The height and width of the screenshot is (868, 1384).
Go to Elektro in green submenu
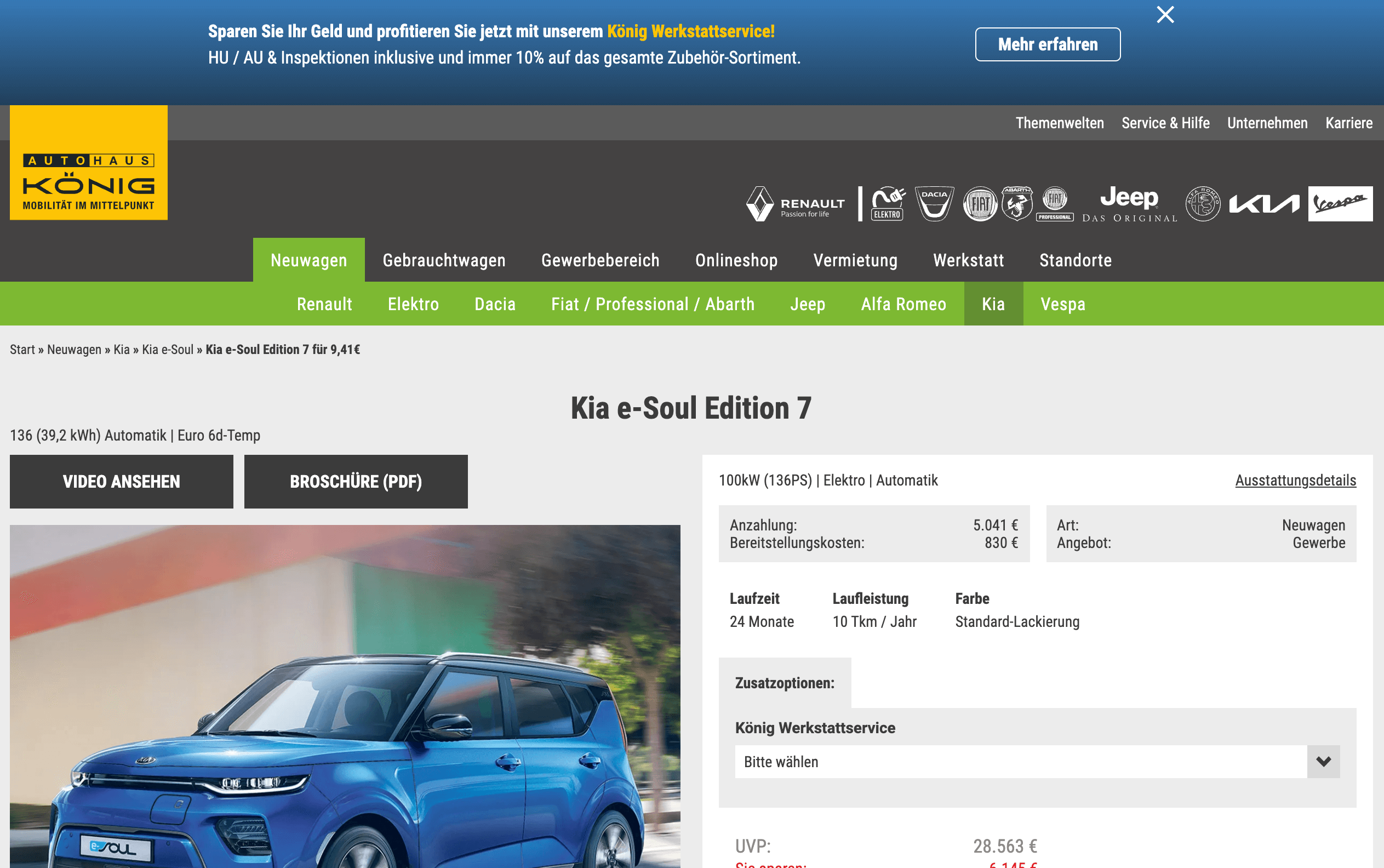tap(413, 304)
